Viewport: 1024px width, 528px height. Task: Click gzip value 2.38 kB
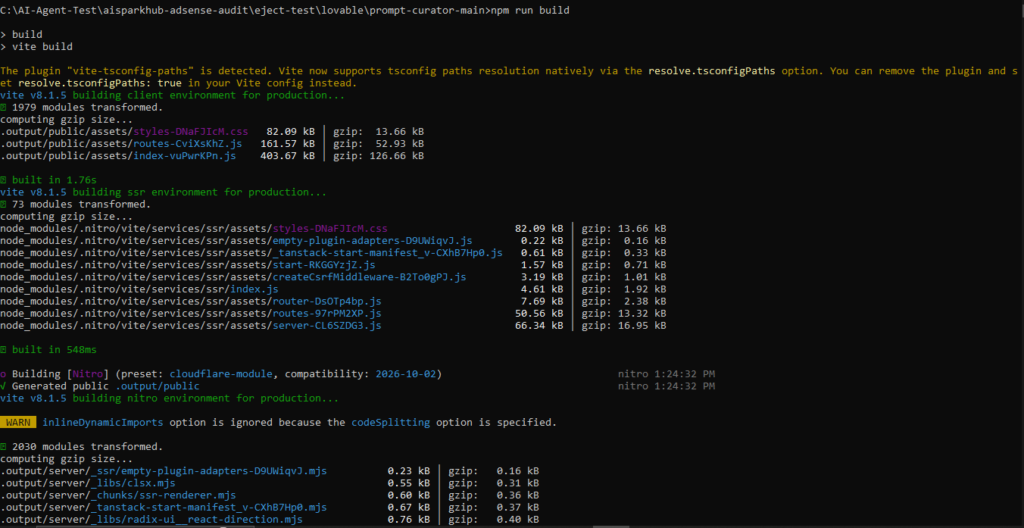pos(645,301)
